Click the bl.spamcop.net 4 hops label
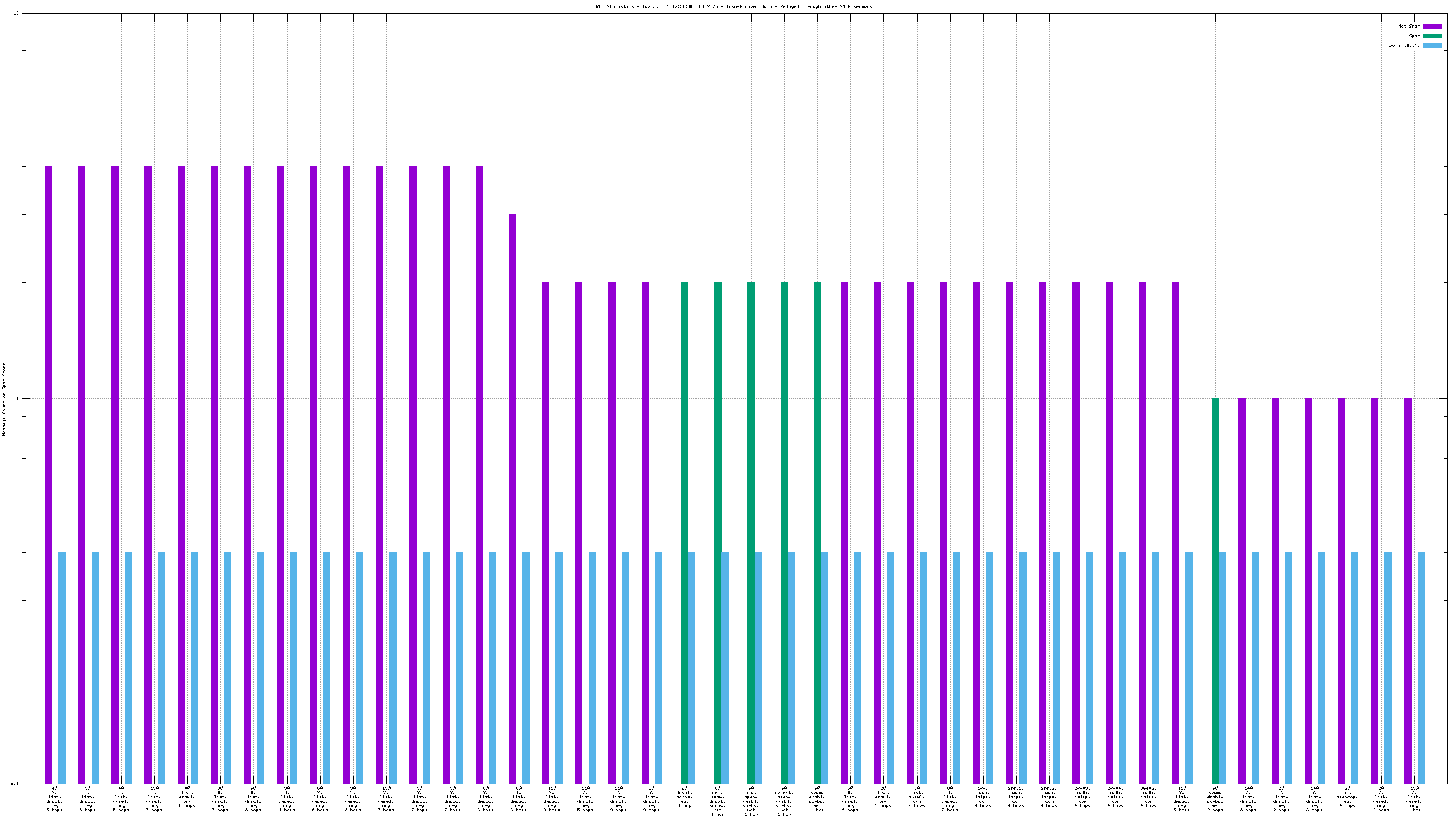 [1348, 796]
